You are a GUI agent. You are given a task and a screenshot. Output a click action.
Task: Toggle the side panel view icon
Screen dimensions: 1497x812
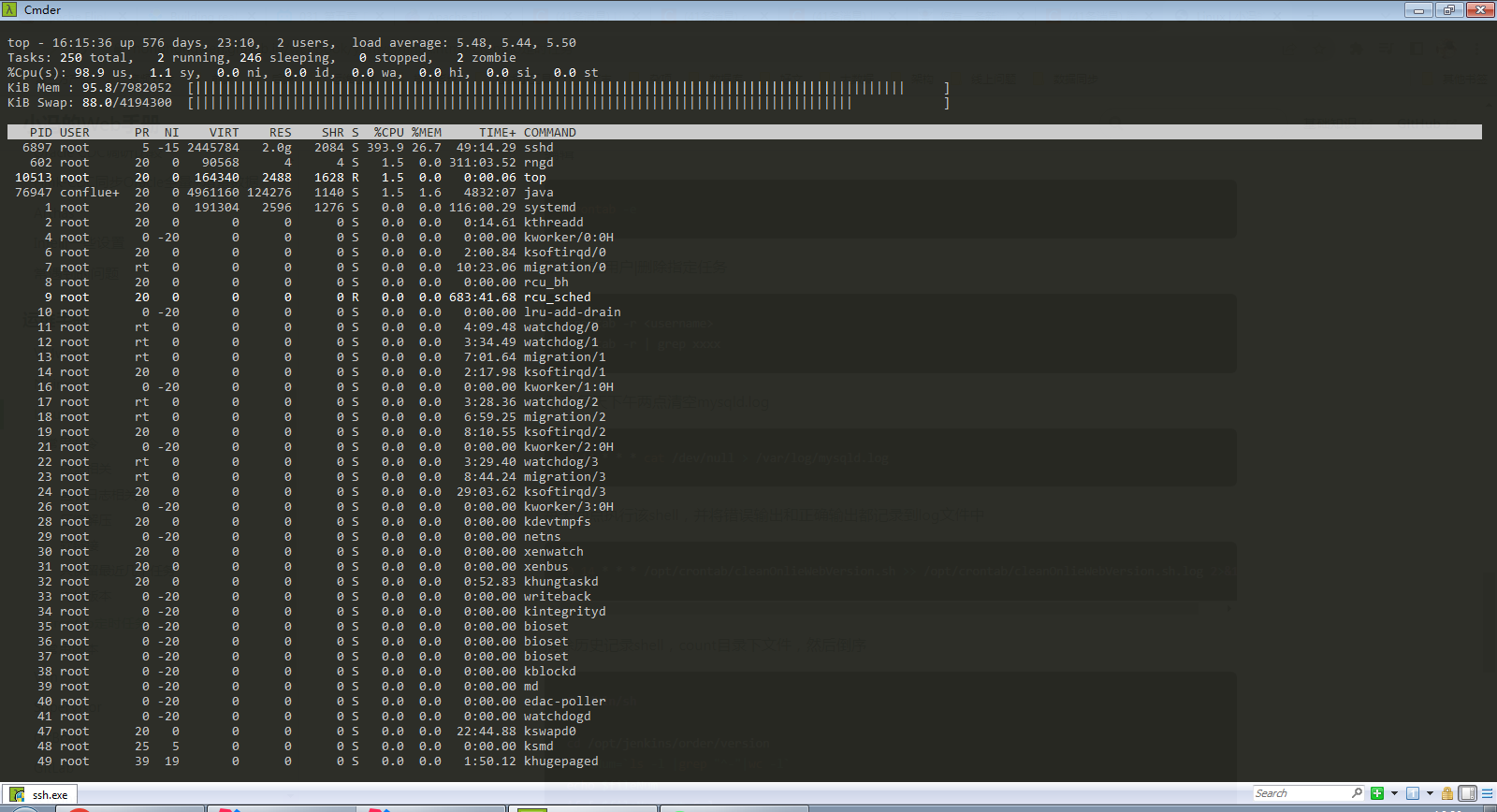click(x=1468, y=793)
